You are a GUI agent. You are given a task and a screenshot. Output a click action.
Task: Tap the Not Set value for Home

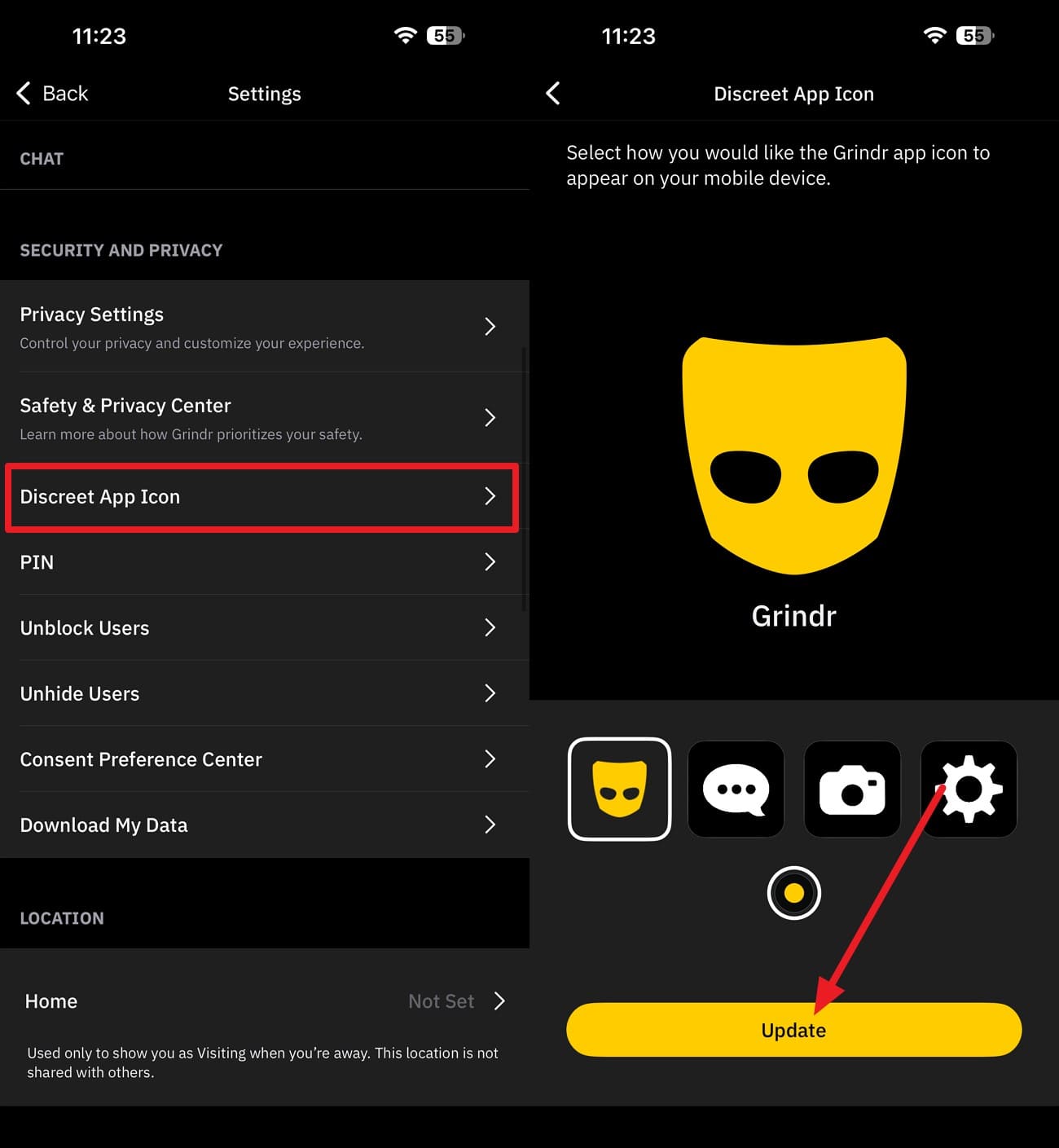tap(441, 1001)
